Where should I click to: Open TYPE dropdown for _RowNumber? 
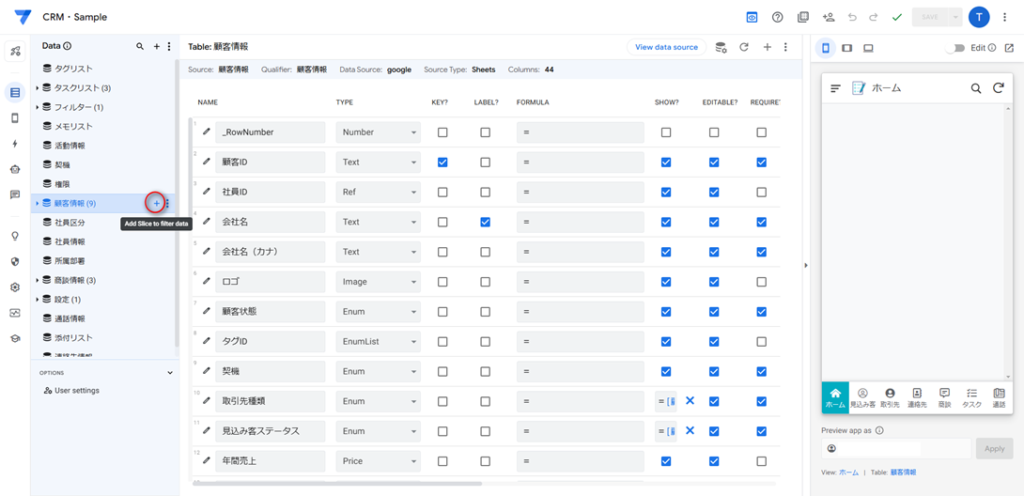click(x=378, y=132)
